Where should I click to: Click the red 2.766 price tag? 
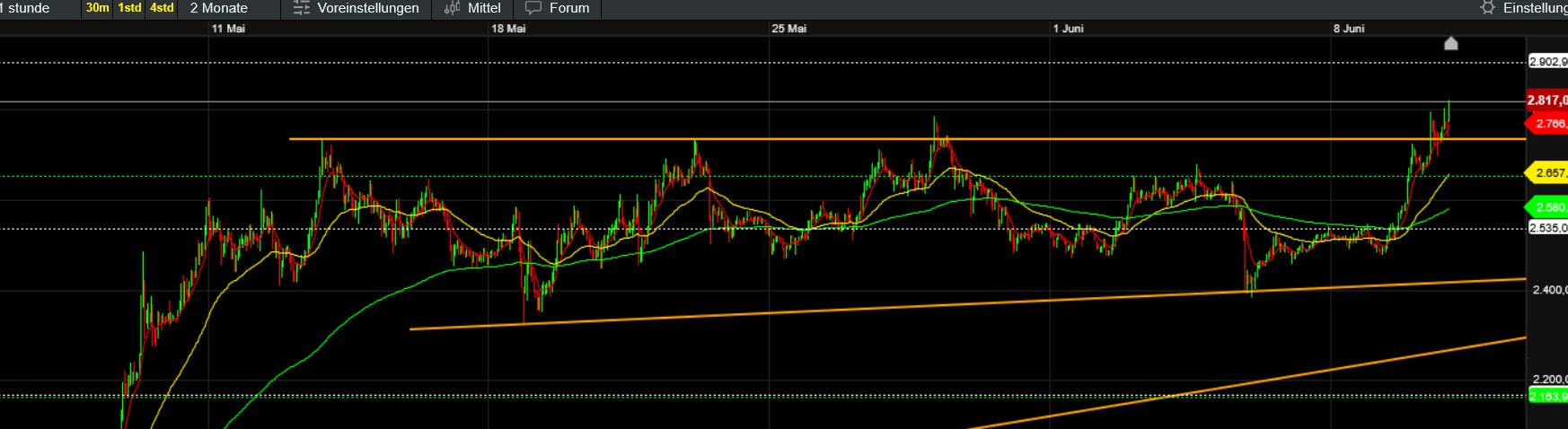point(1547,124)
